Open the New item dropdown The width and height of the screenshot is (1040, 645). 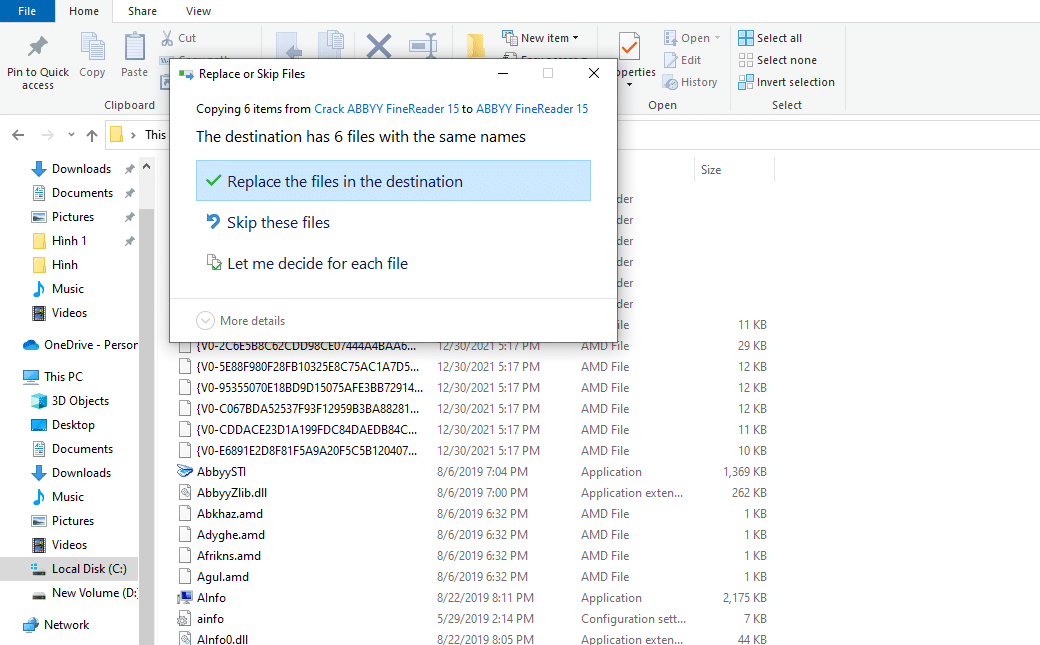tap(541, 38)
